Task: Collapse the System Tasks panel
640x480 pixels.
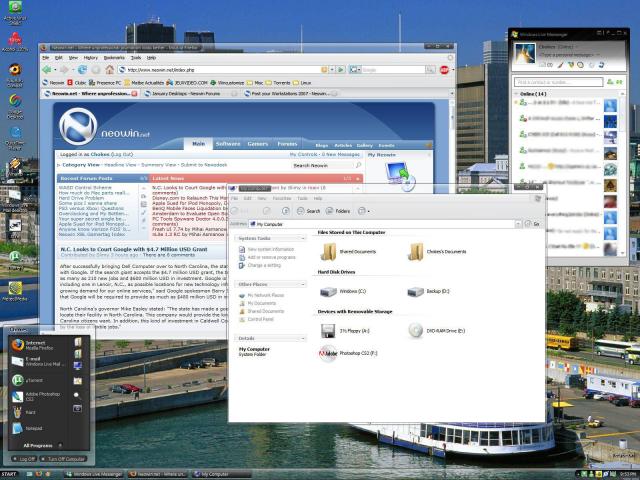Action: (302, 238)
